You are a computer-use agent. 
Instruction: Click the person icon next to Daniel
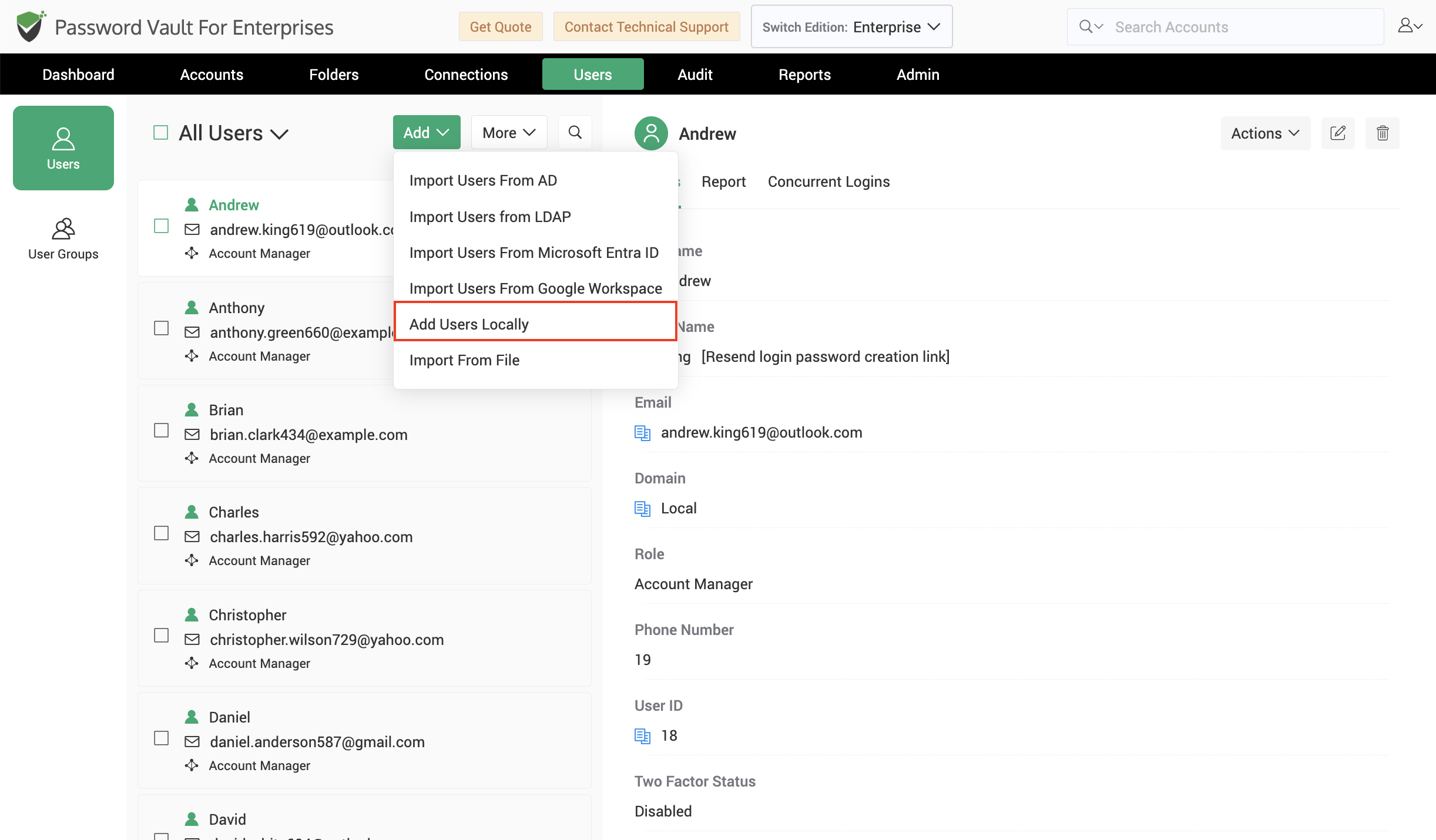point(192,717)
